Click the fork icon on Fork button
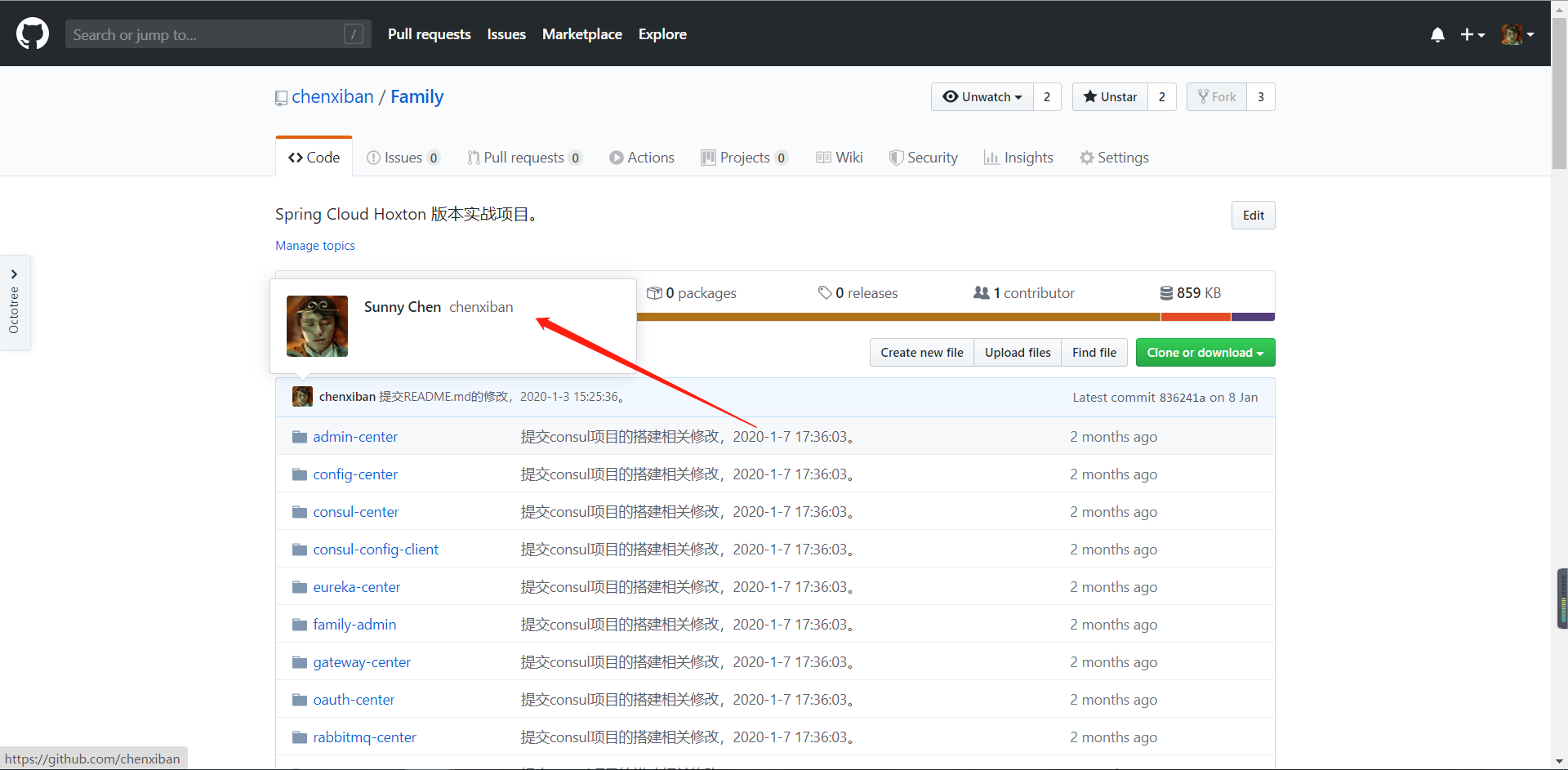Viewport: 1568px width, 770px height. coord(1201,96)
